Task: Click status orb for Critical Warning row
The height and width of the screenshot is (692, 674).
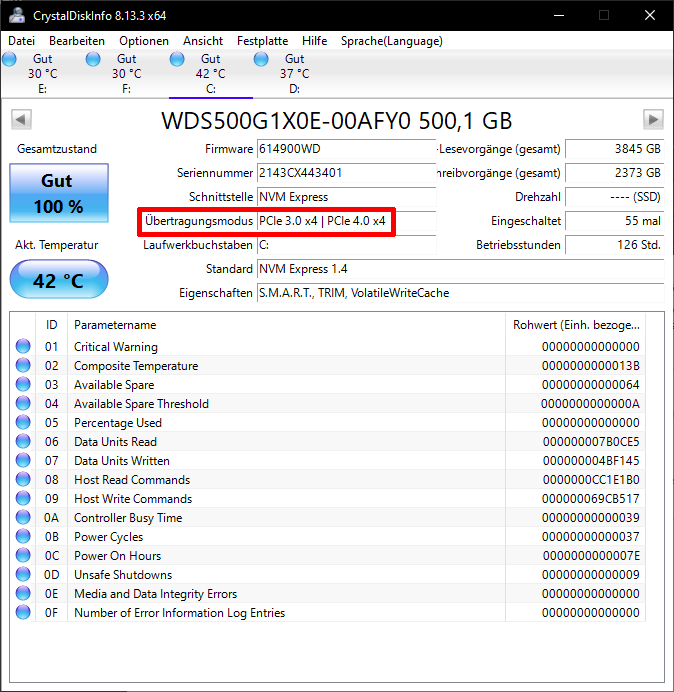Action: coord(23,346)
